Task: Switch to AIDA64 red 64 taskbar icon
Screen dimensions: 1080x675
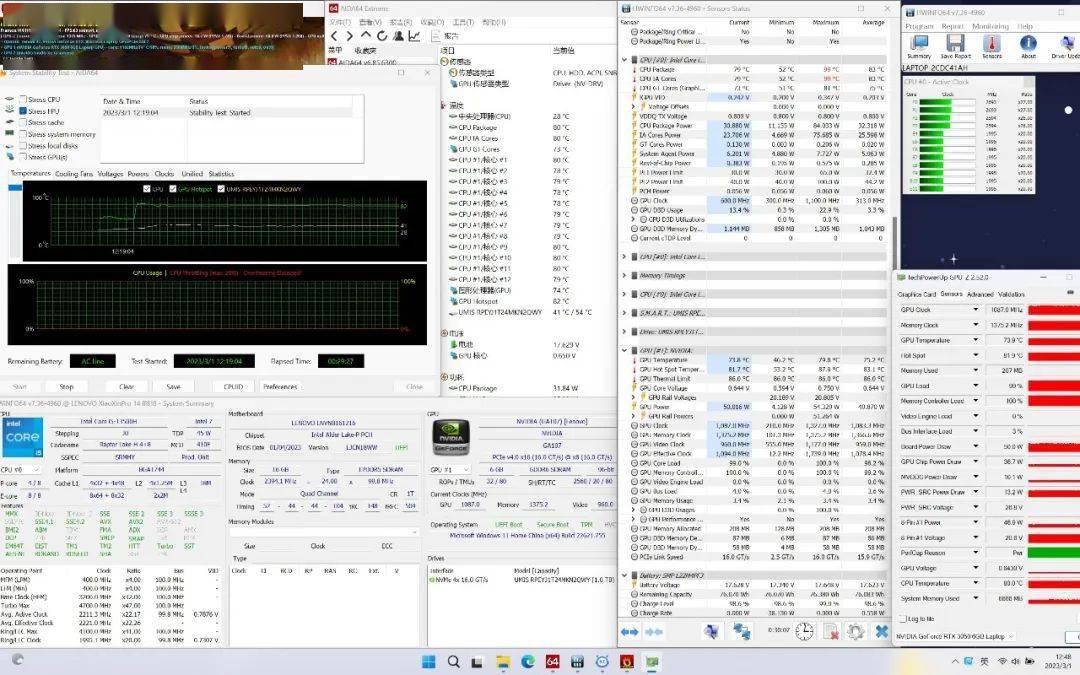Action: 552,662
